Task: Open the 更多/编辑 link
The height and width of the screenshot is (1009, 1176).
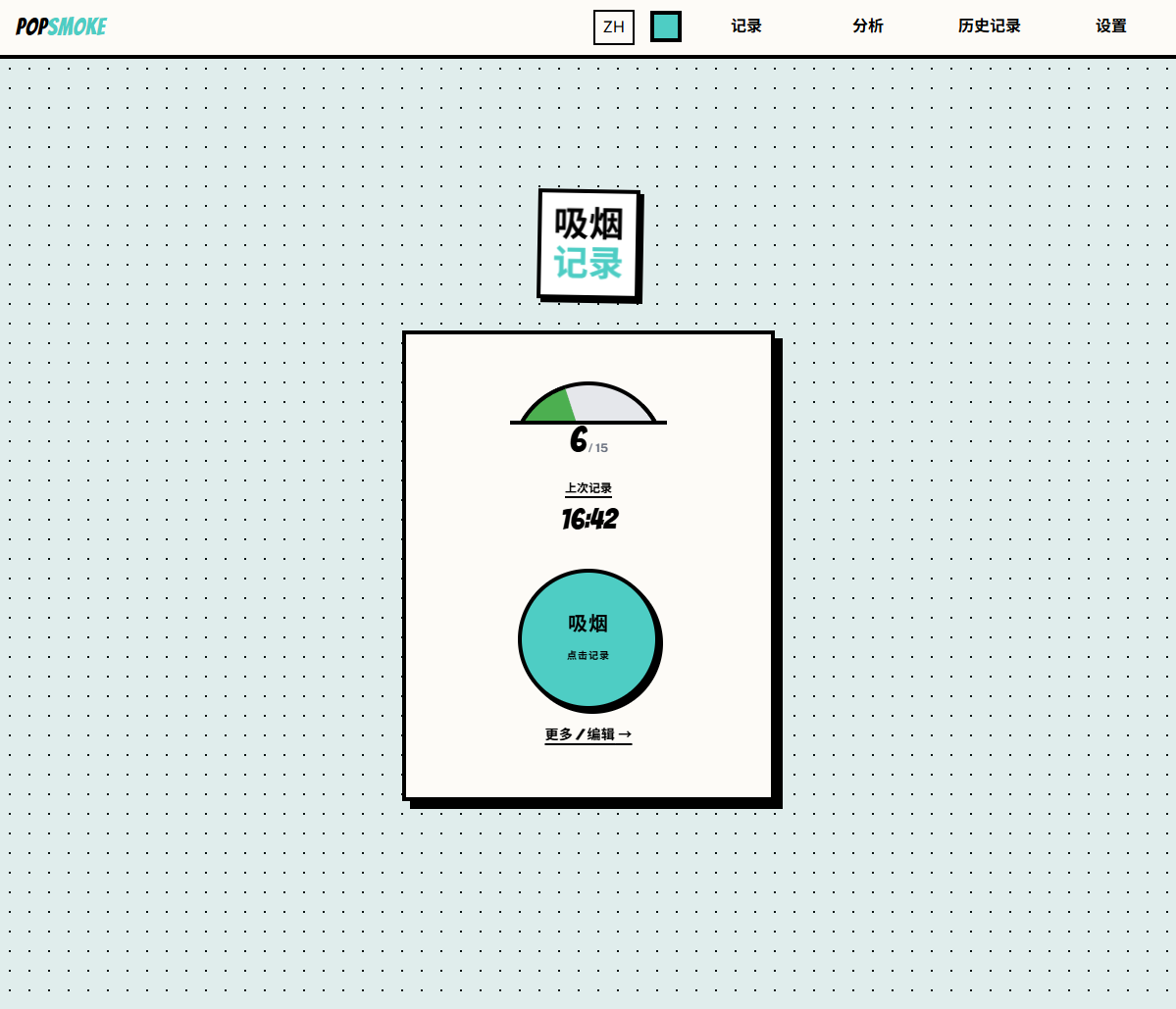Action: [x=580, y=734]
